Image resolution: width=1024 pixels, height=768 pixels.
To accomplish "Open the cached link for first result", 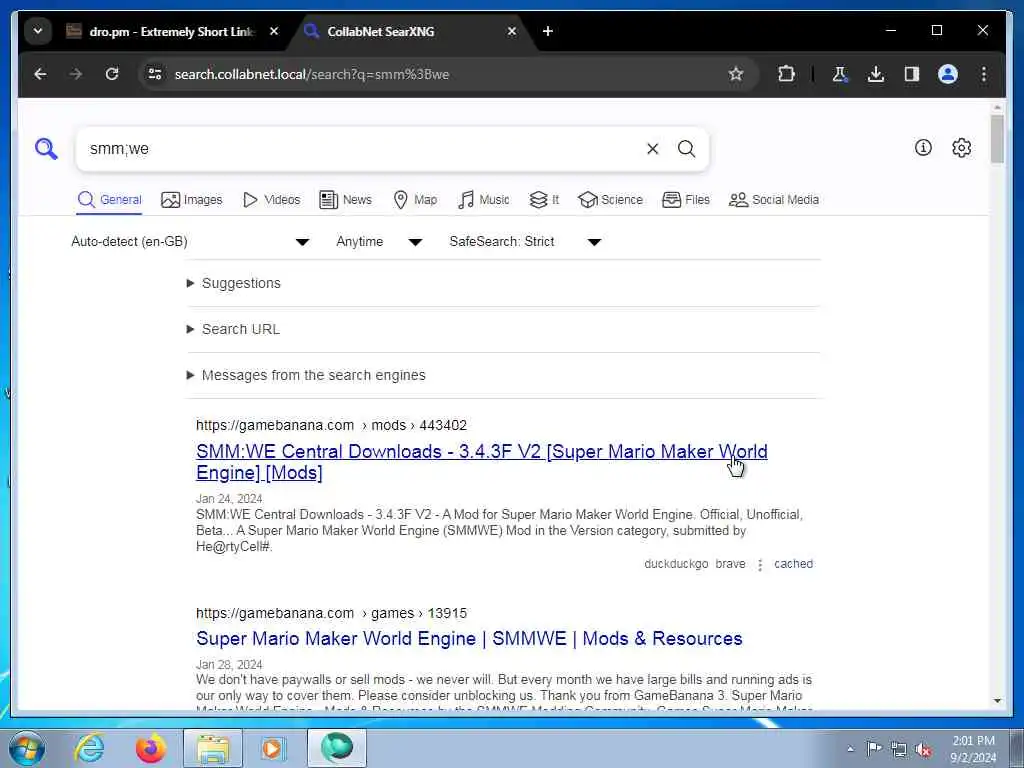I will [793, 564].
